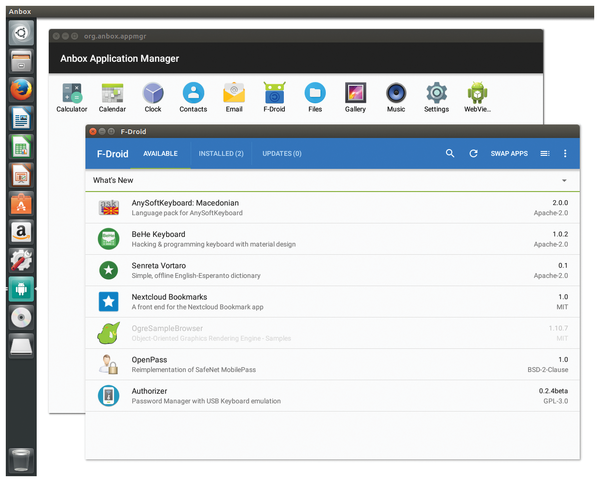Click the disc icon in the launcher
Image resolution: width=600 pixels, height=482 pixels.
[x=21, y=318]
